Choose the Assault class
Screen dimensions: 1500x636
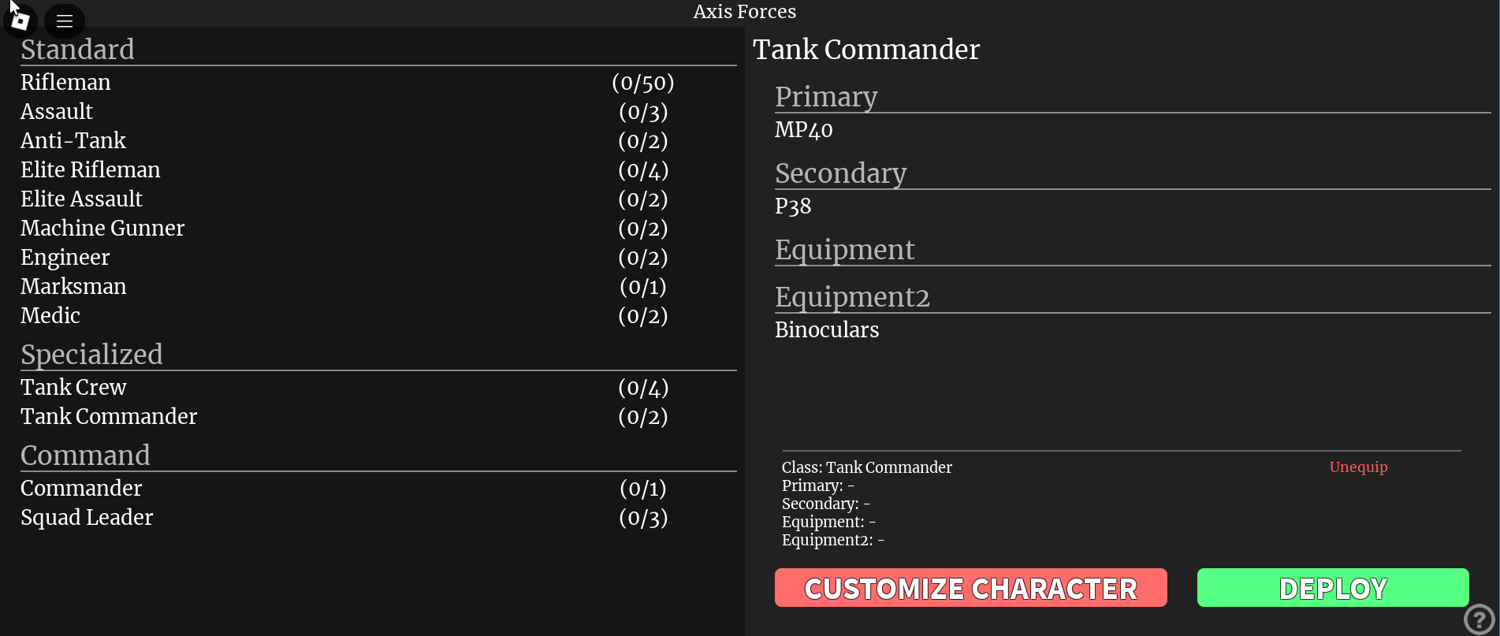click(x=378, y=111)
